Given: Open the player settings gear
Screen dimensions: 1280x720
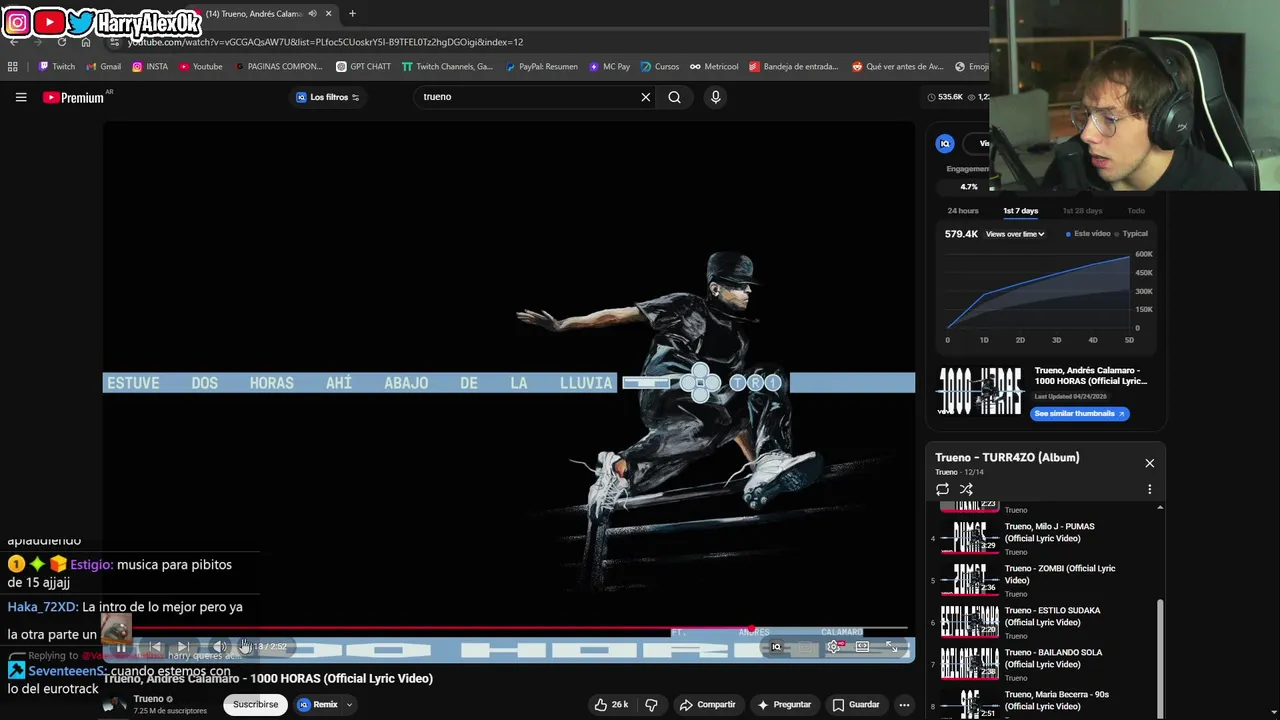Looking at the screenshot, I should click(x=833, y=647).
